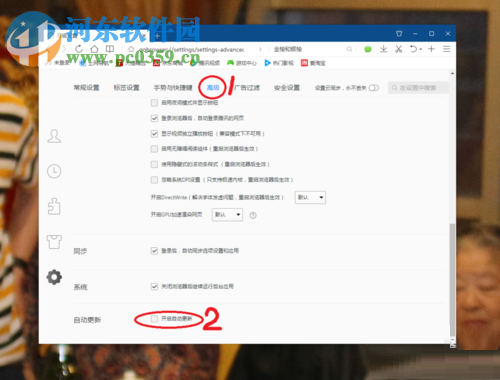The height and width of the screenshot is (380, 500).
Task: Click the 自动更新 section label
Action: 87,320
